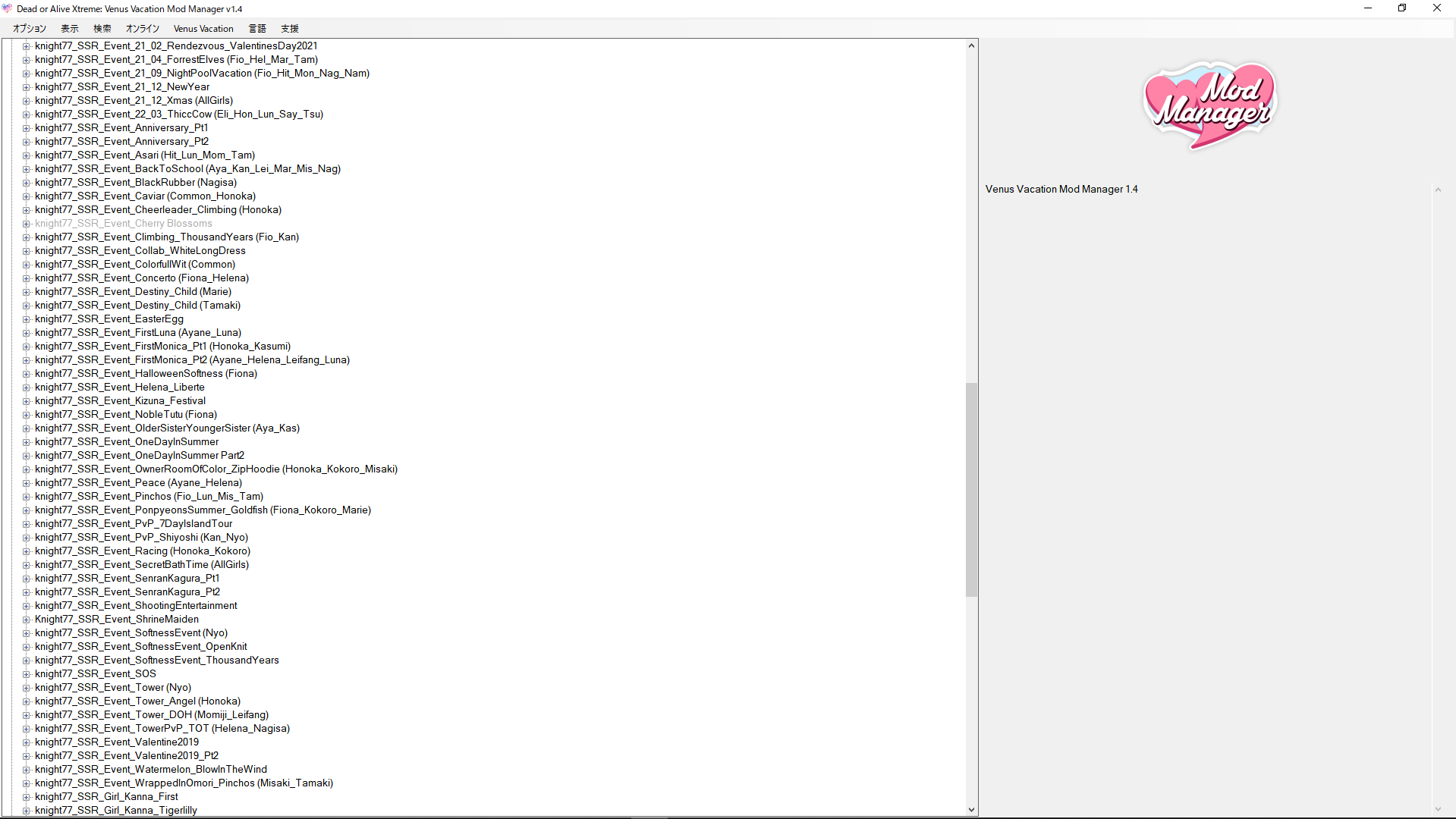
Task: Open the 言語 language menu
Action: click(257, 29)
